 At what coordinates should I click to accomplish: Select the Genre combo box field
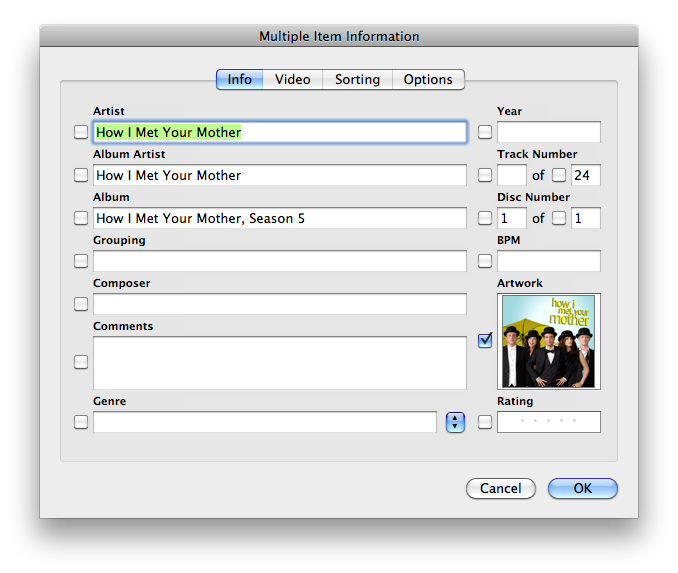tap(265, 422)
